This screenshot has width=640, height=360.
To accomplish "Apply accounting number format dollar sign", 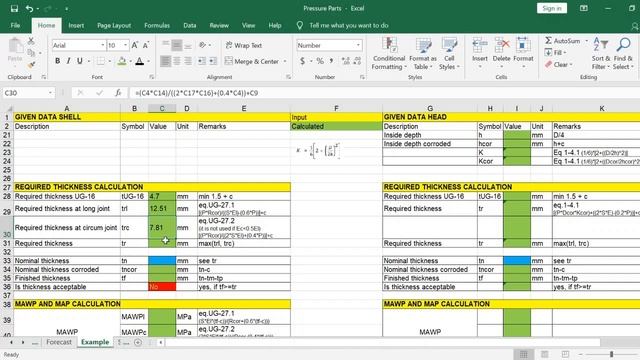I will pos(302,61).
